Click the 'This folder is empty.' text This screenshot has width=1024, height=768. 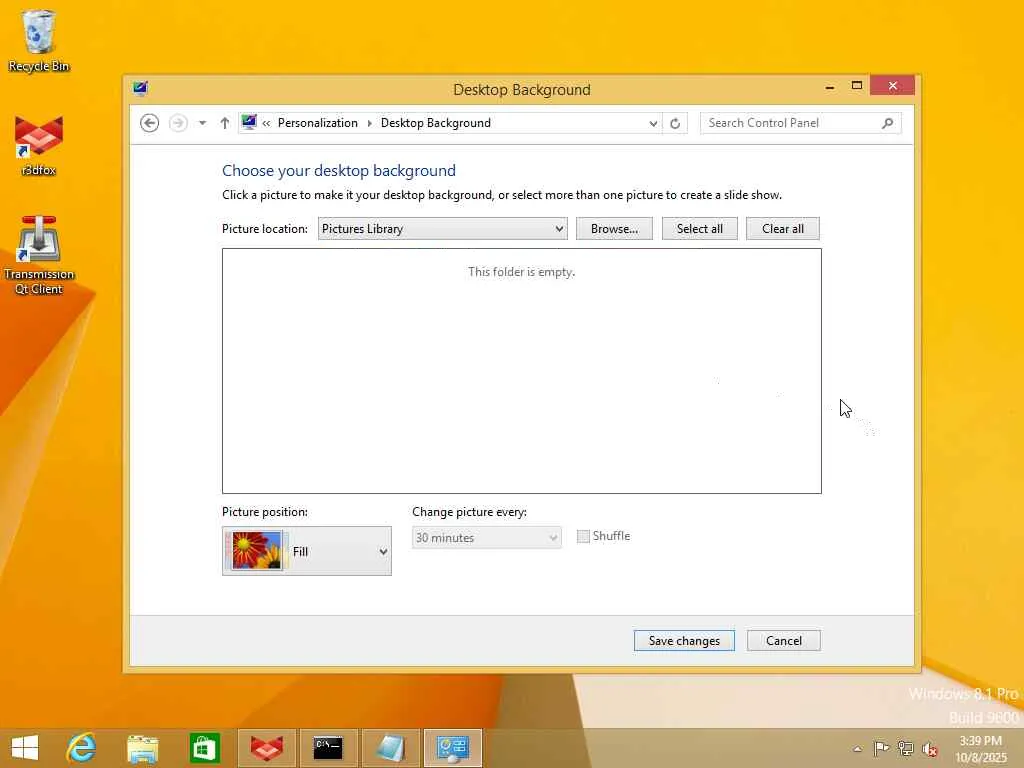(521, 272)
